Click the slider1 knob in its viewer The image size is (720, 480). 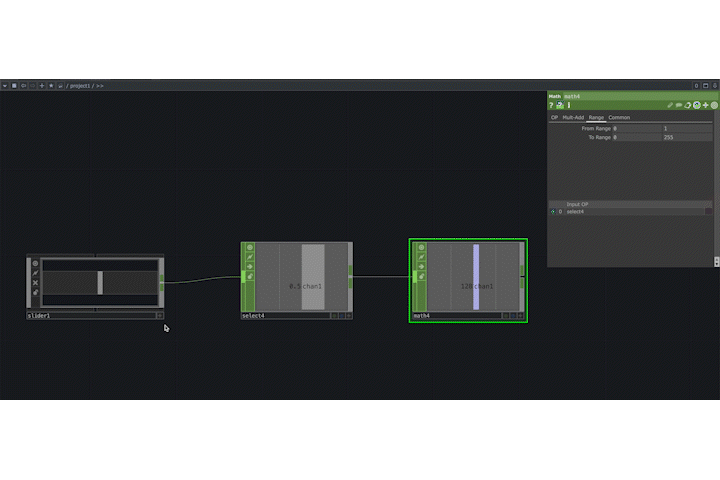(x=100, y=282)
